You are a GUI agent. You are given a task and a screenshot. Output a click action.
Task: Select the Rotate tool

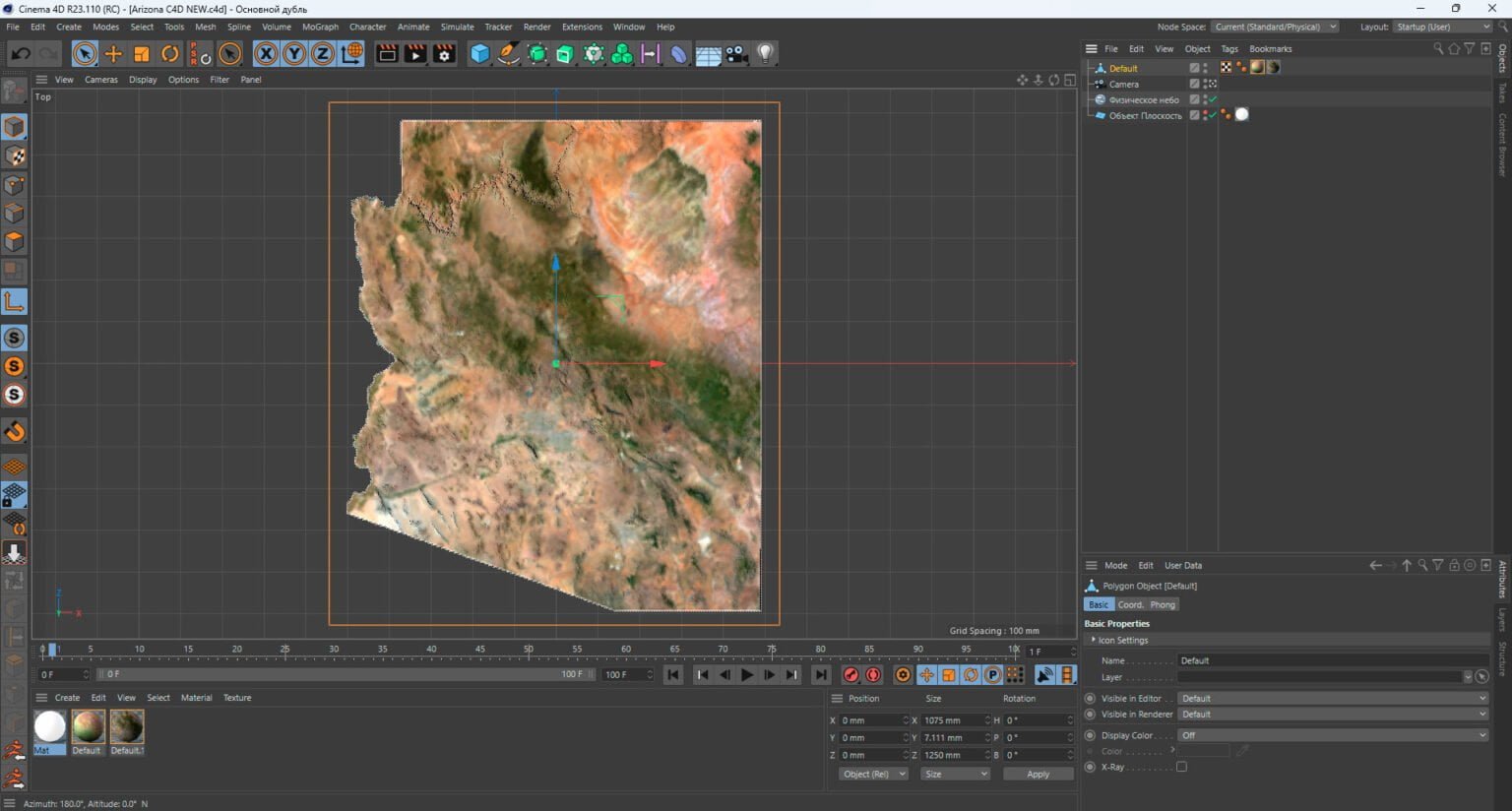coord(170,54)
